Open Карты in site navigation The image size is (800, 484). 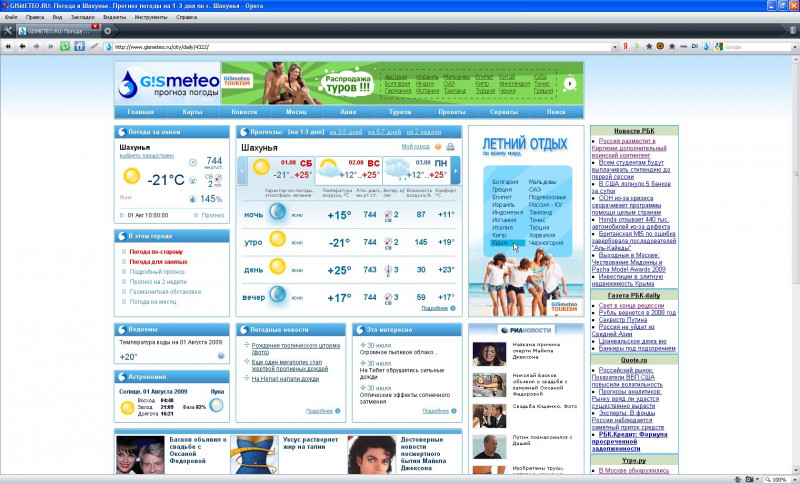tap(192, 112)
